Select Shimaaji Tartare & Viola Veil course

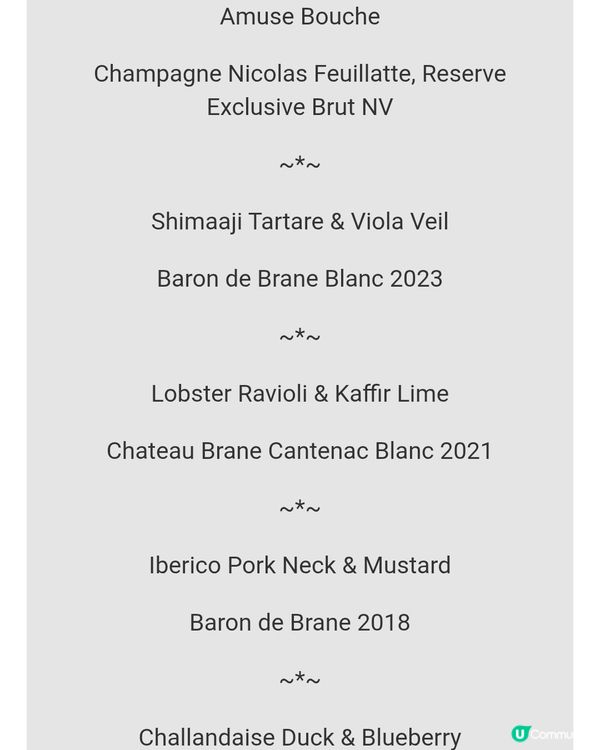click(x=300, y=221)
